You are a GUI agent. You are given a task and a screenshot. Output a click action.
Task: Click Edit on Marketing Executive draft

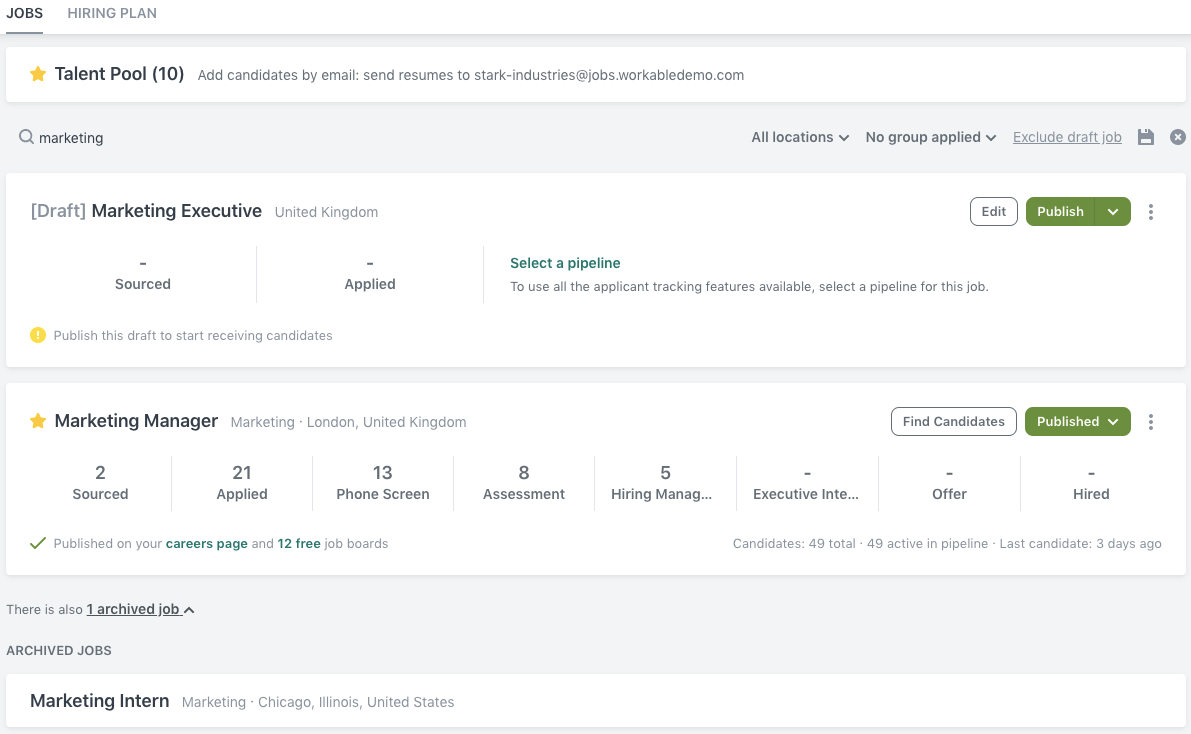[x=993, y=212]
